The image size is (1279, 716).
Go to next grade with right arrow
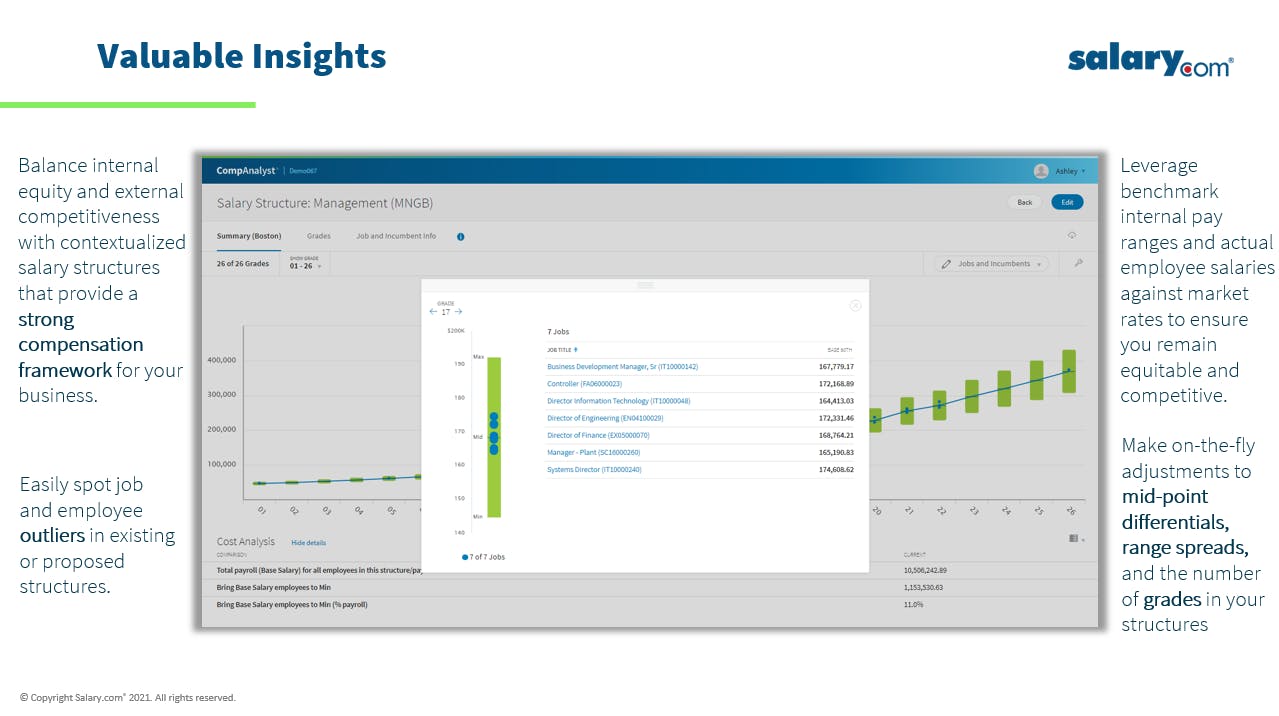[x=458, y=312]
